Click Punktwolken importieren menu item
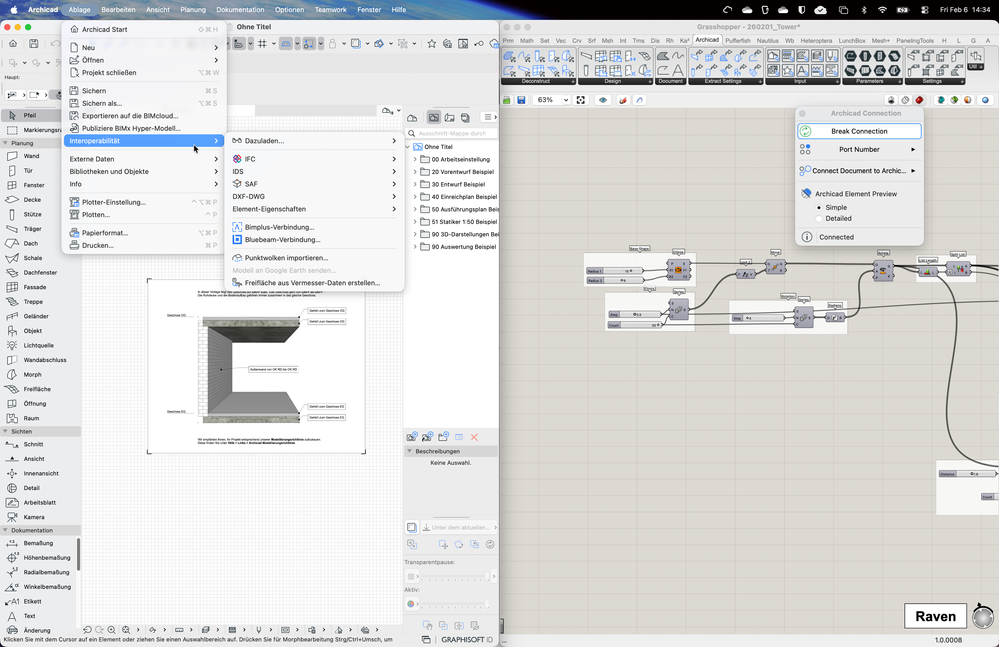Screen dimensions: 999x647 pos(315,258)
